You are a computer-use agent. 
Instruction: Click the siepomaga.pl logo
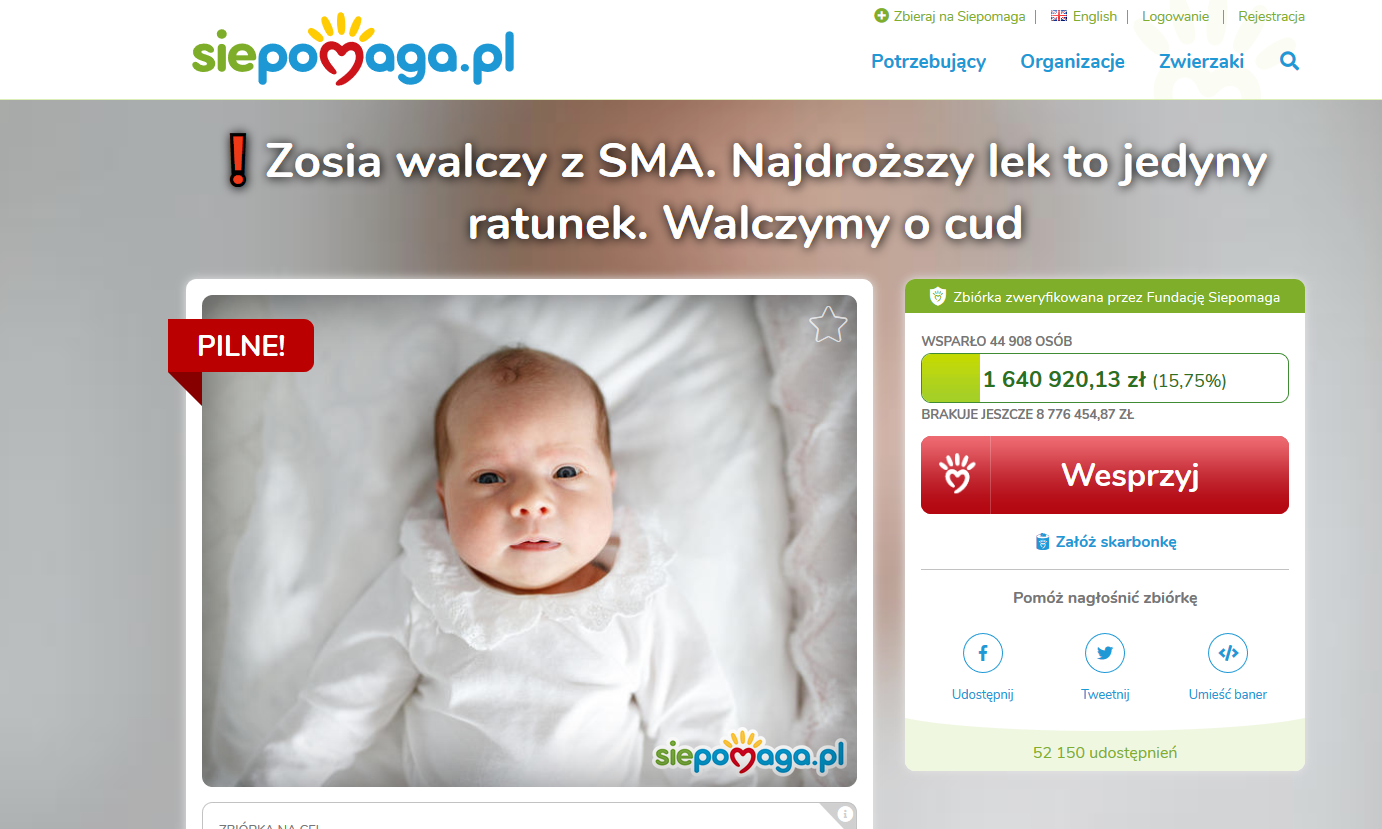click(x=353, y=50)
